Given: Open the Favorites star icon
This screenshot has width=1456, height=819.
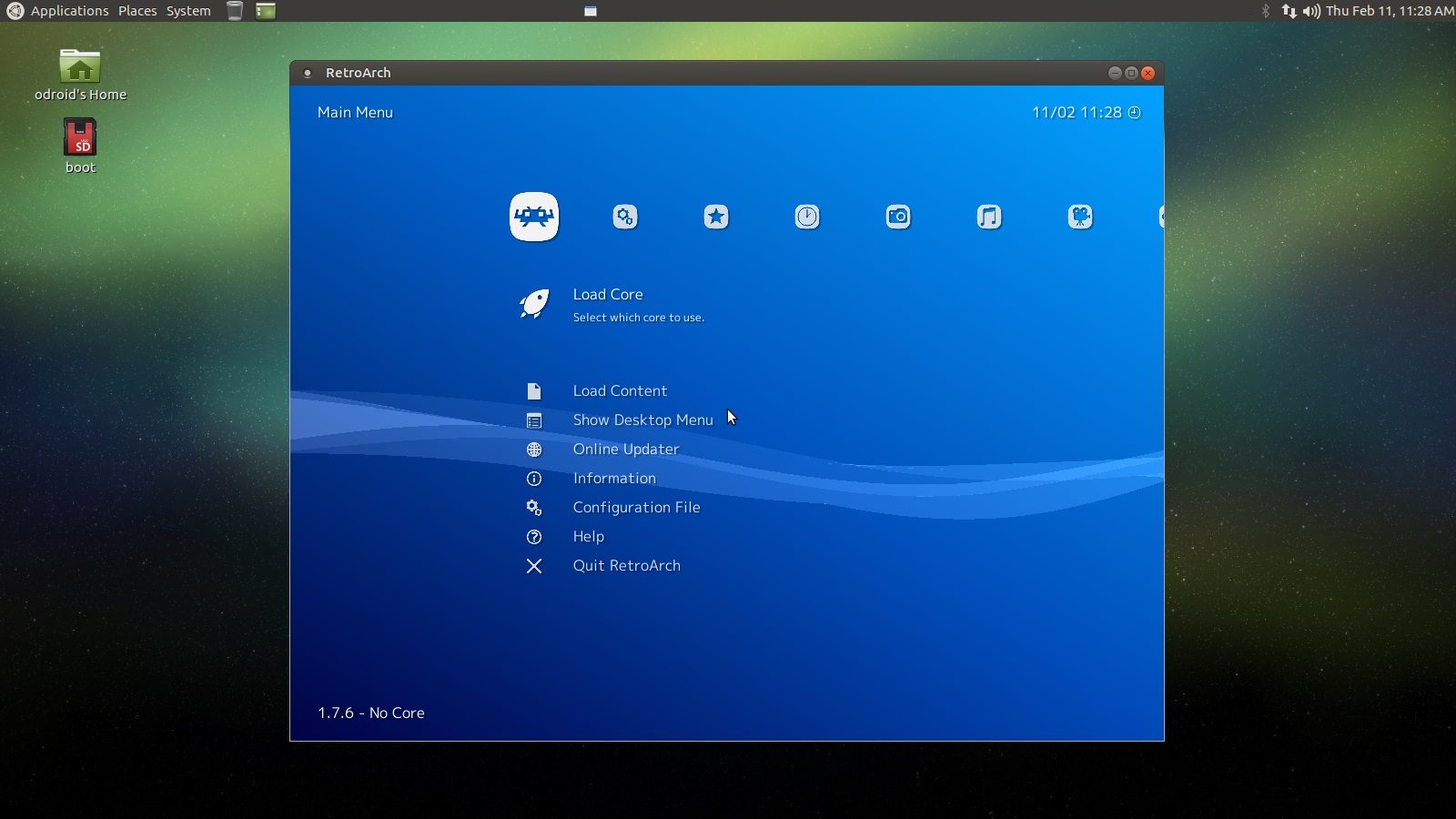Looking at the screenshot, I should pos(716,217).
